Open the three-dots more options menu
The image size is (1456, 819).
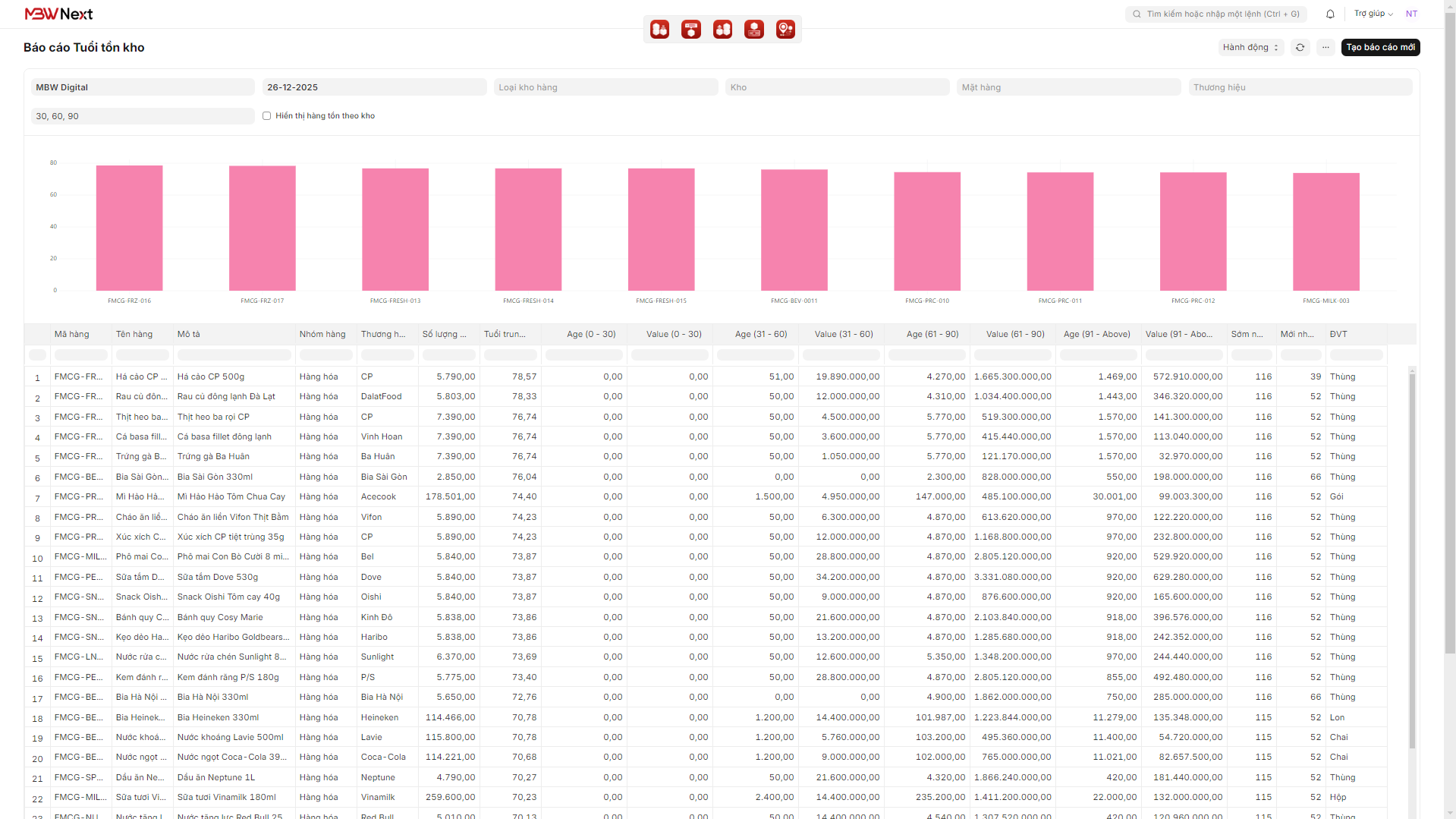click(1325, 47)
